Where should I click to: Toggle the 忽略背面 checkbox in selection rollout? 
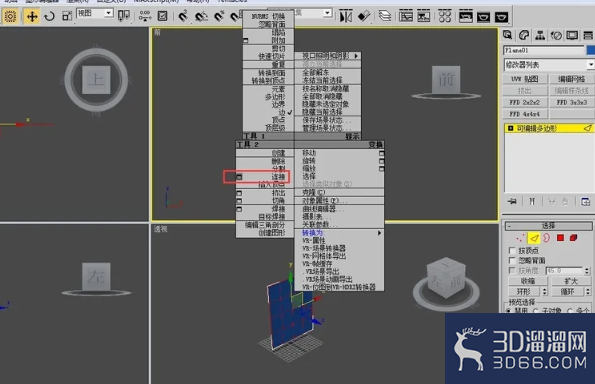click(512, 260)
